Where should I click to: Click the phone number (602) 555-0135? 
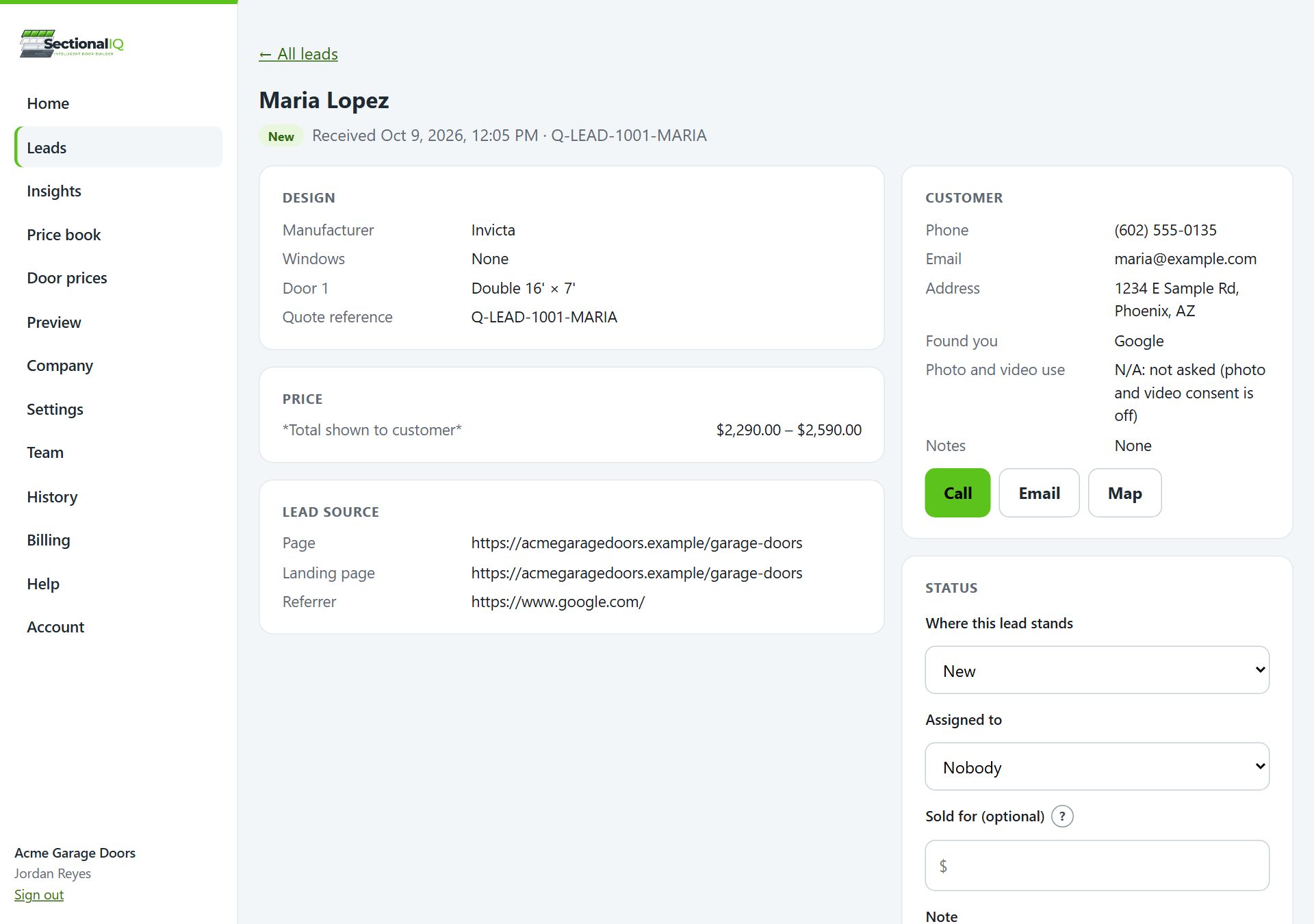tap(1165, 230)
